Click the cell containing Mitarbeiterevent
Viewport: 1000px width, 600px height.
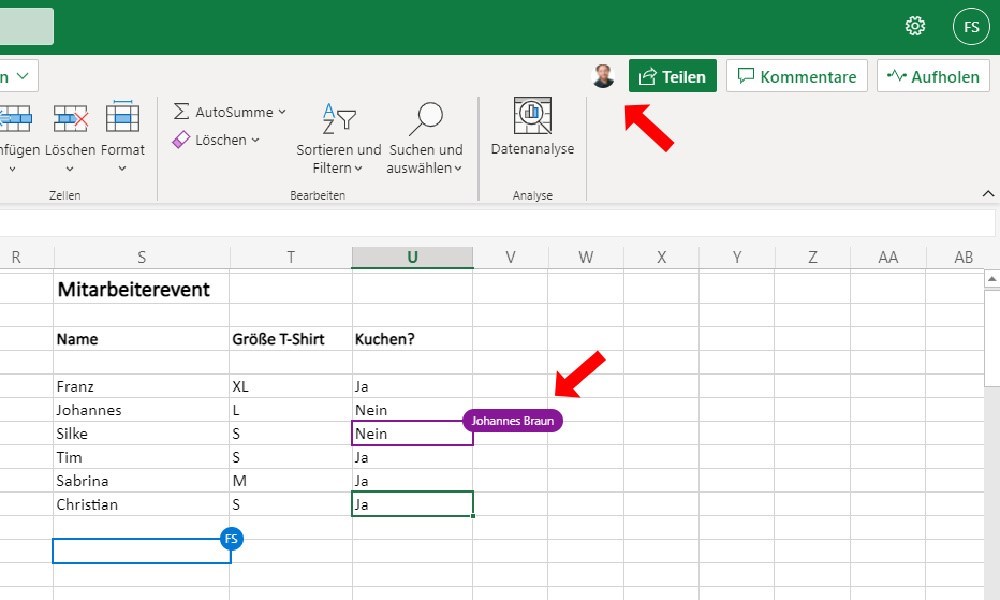[142, 289]
